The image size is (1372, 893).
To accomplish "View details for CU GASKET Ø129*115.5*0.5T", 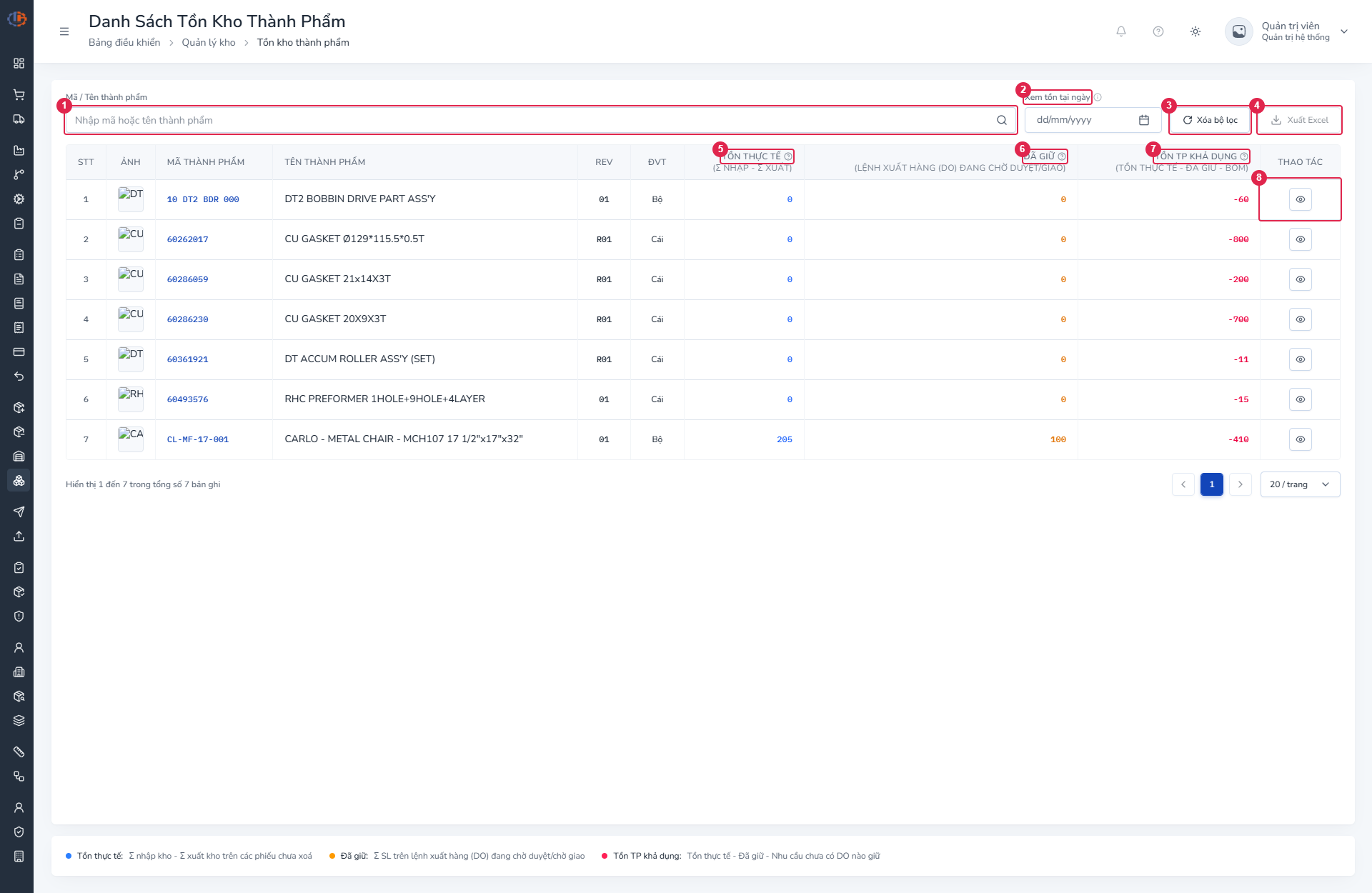I will [1301, 239].
